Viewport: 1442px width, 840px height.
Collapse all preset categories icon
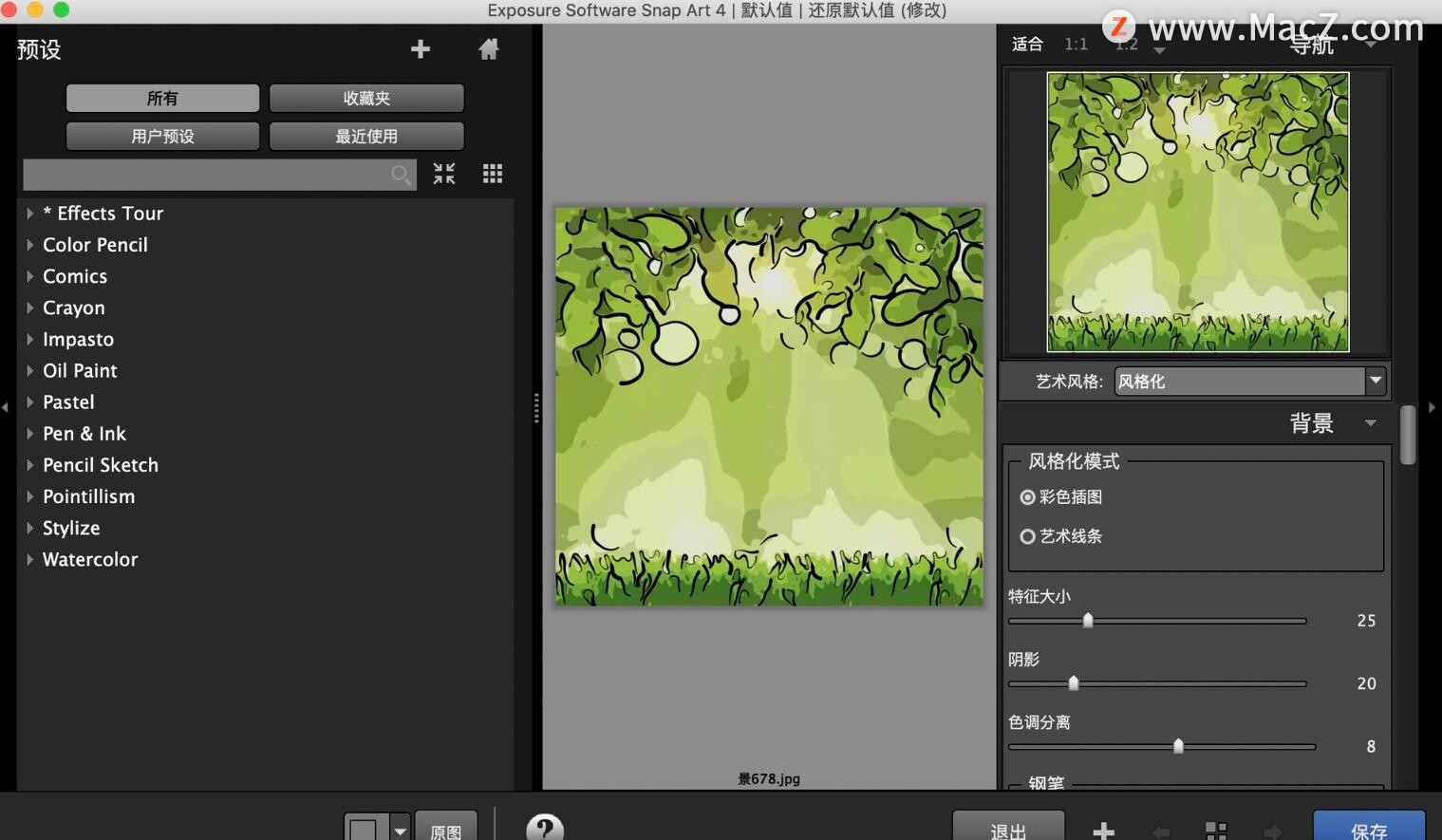coord(444,174)
